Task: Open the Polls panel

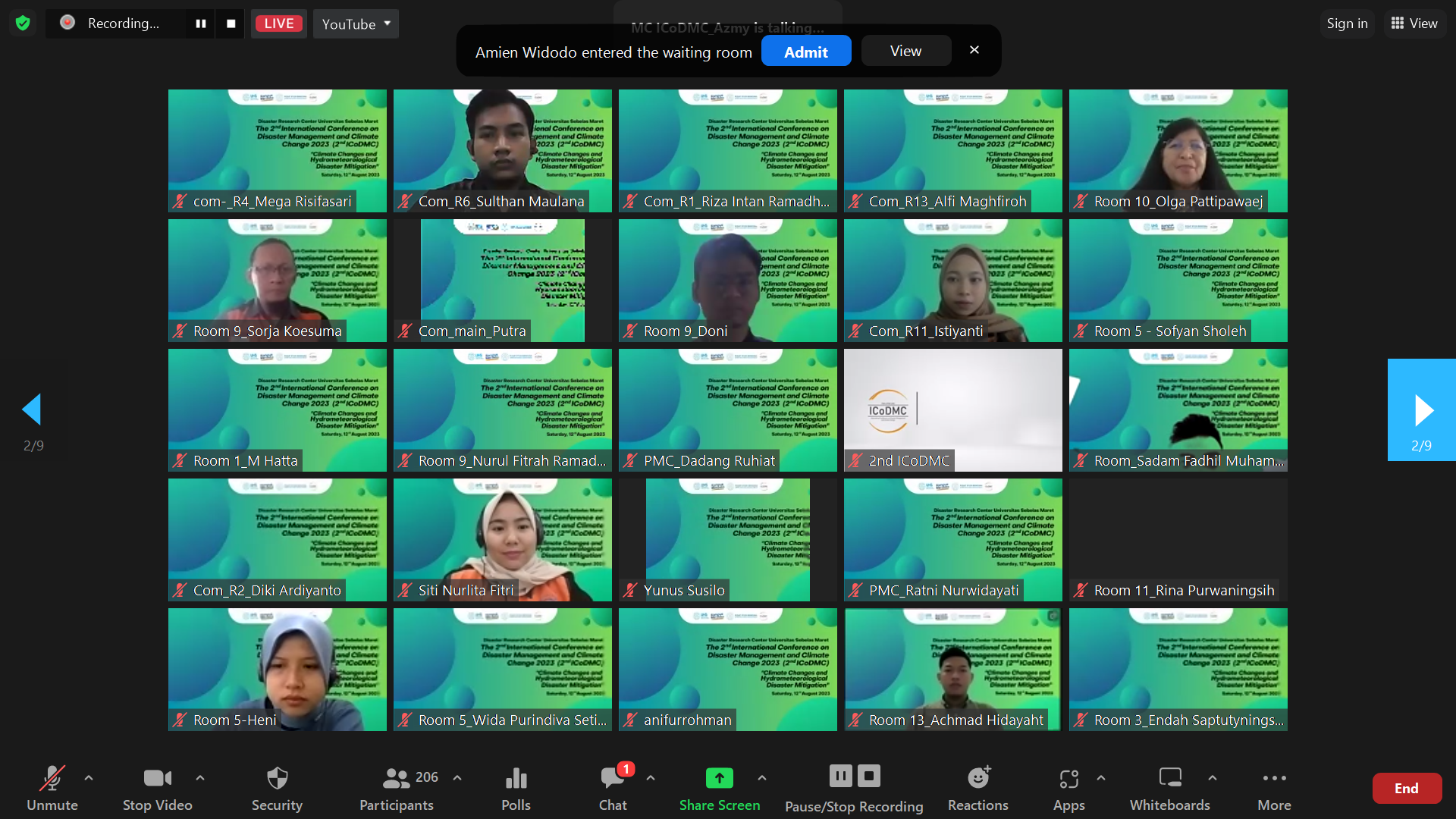Action: coord(516,789)
